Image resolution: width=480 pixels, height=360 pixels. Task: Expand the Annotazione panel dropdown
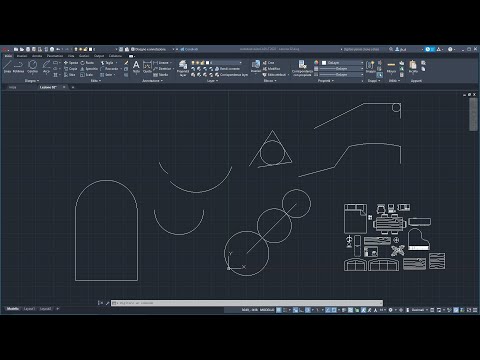pos(152,81)
